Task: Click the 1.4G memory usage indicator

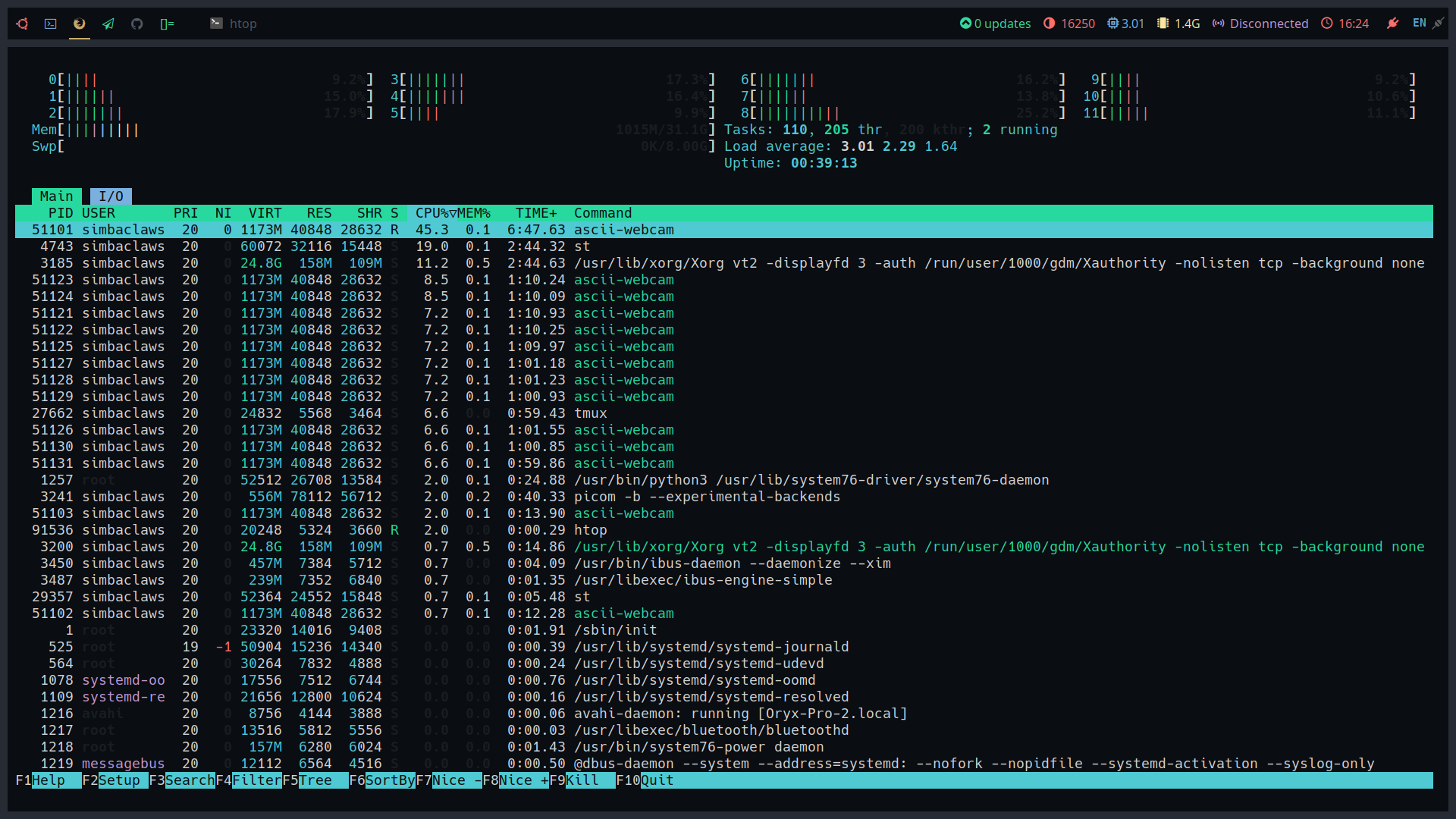Action: [x=1178, y=24]
